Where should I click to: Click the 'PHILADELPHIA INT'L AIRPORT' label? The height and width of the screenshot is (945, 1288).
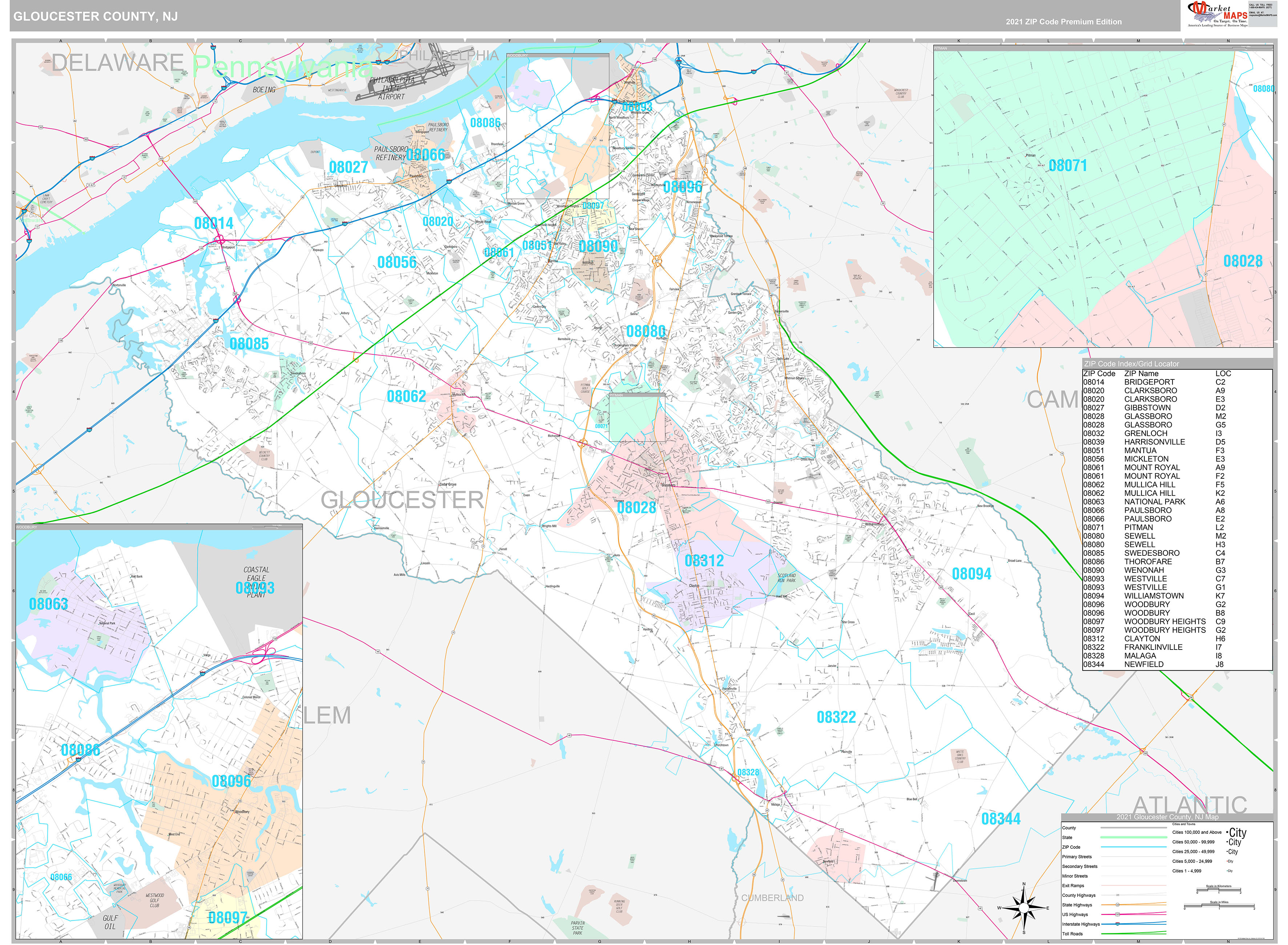click(x=391, y=89)
